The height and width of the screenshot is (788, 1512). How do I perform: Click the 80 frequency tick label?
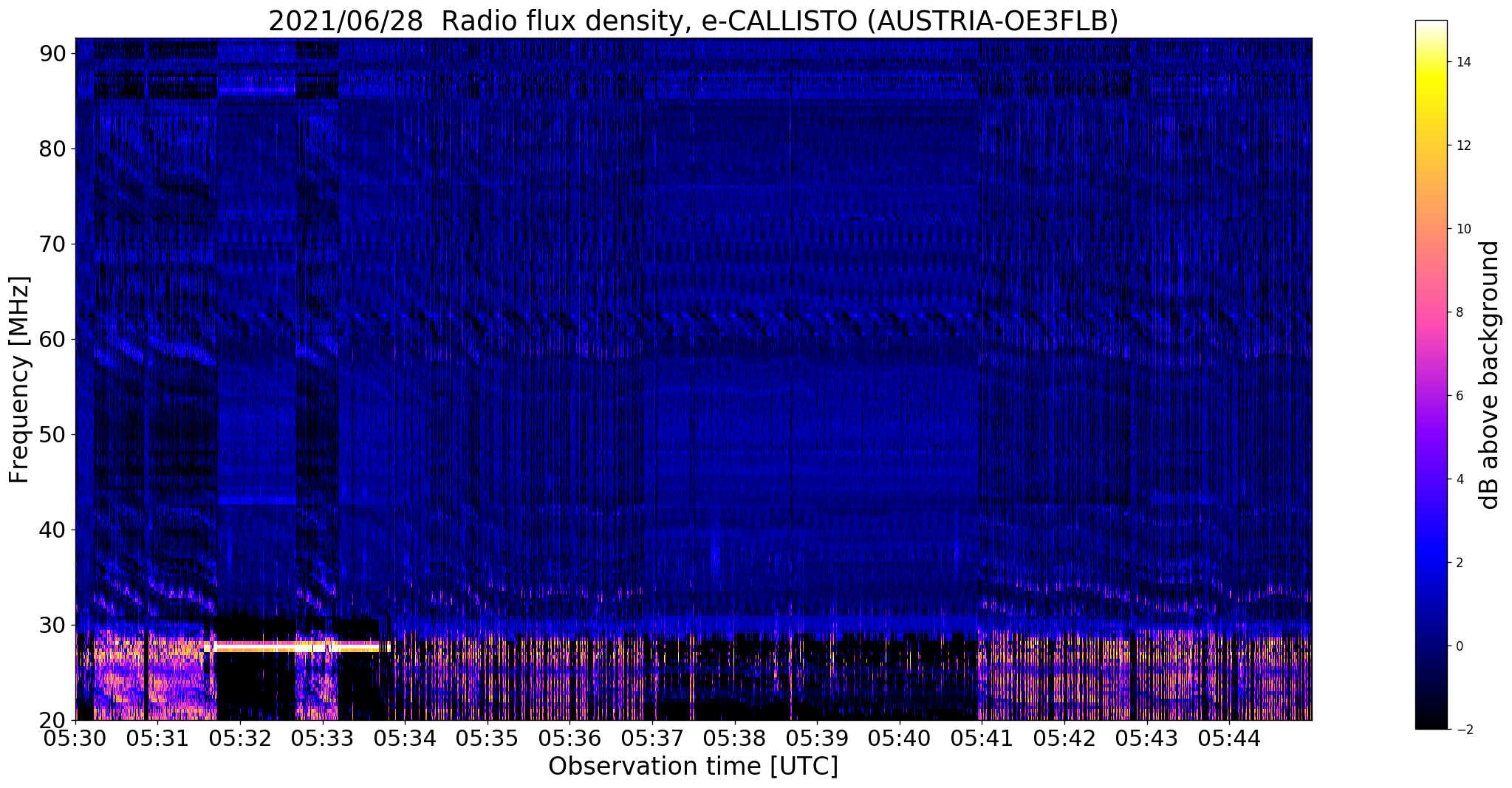pos(52,148)
